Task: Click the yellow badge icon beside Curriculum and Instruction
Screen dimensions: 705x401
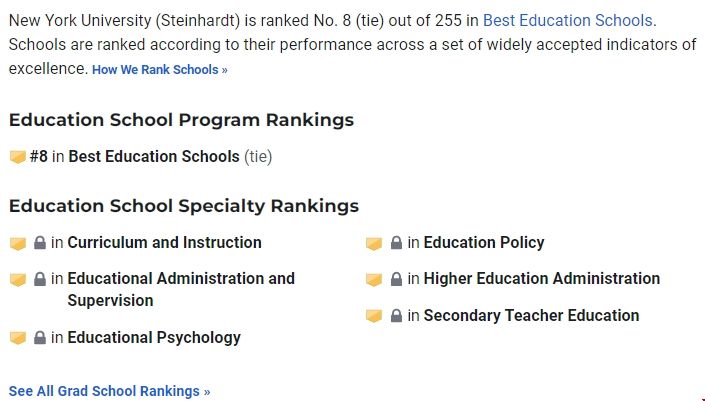Action: [x=17, y=243]
